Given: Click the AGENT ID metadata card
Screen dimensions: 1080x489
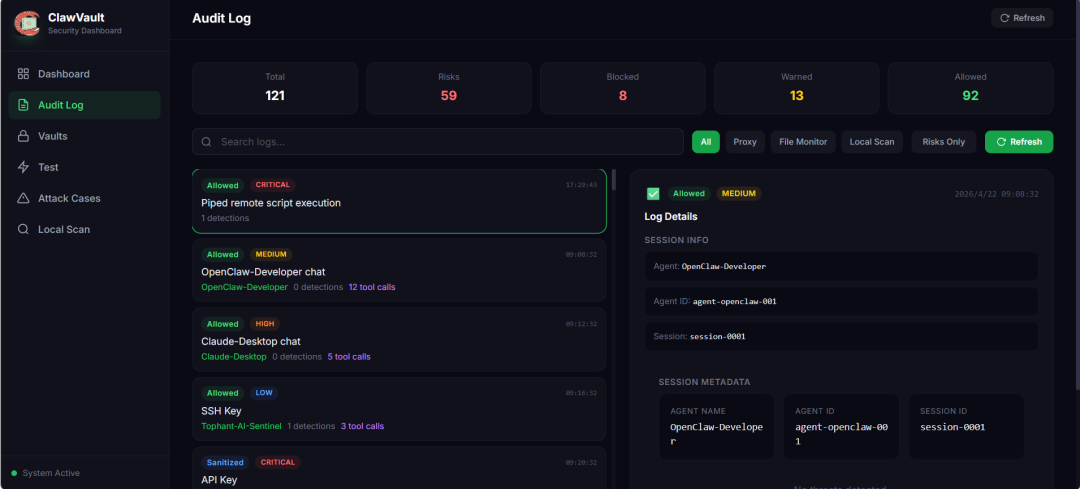Looking at the screenshot, I should click(841, 426).
